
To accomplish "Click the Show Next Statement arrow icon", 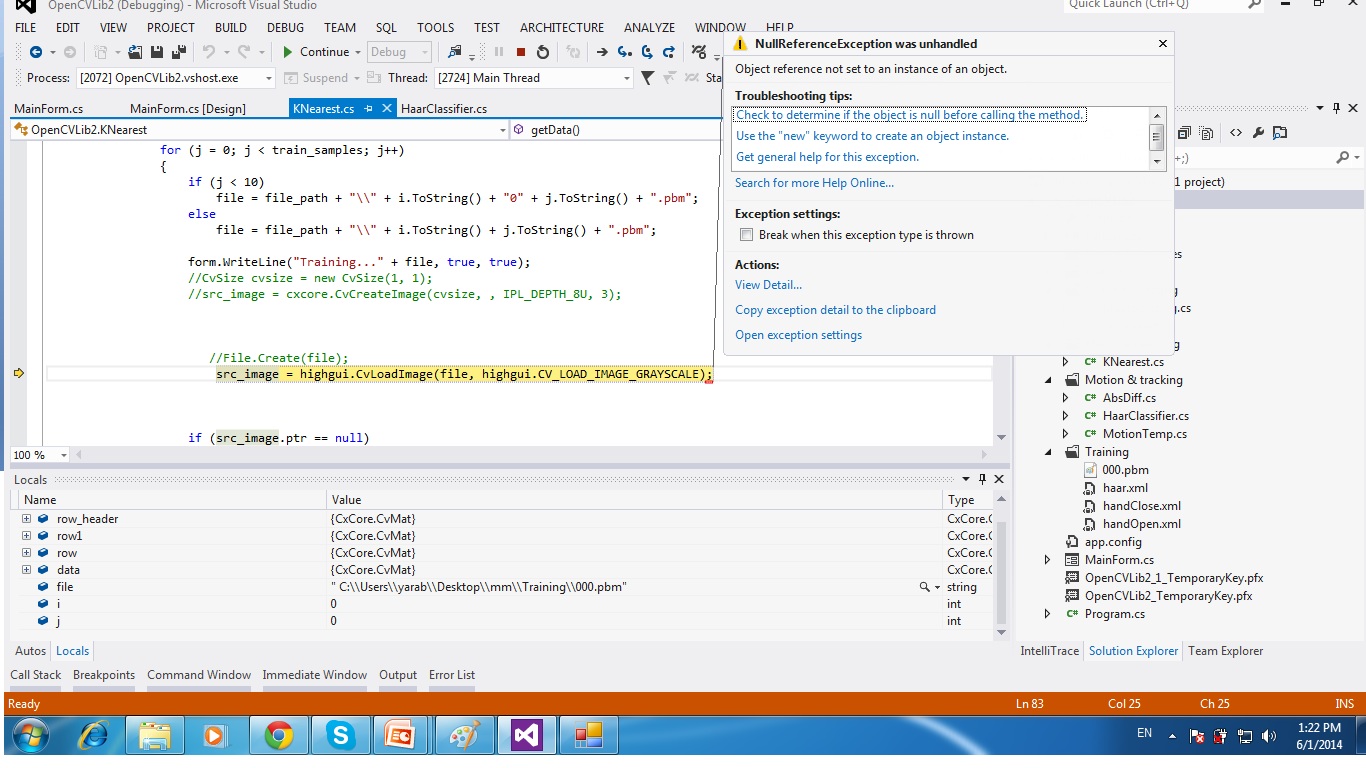I will click(x=602, y=52).
